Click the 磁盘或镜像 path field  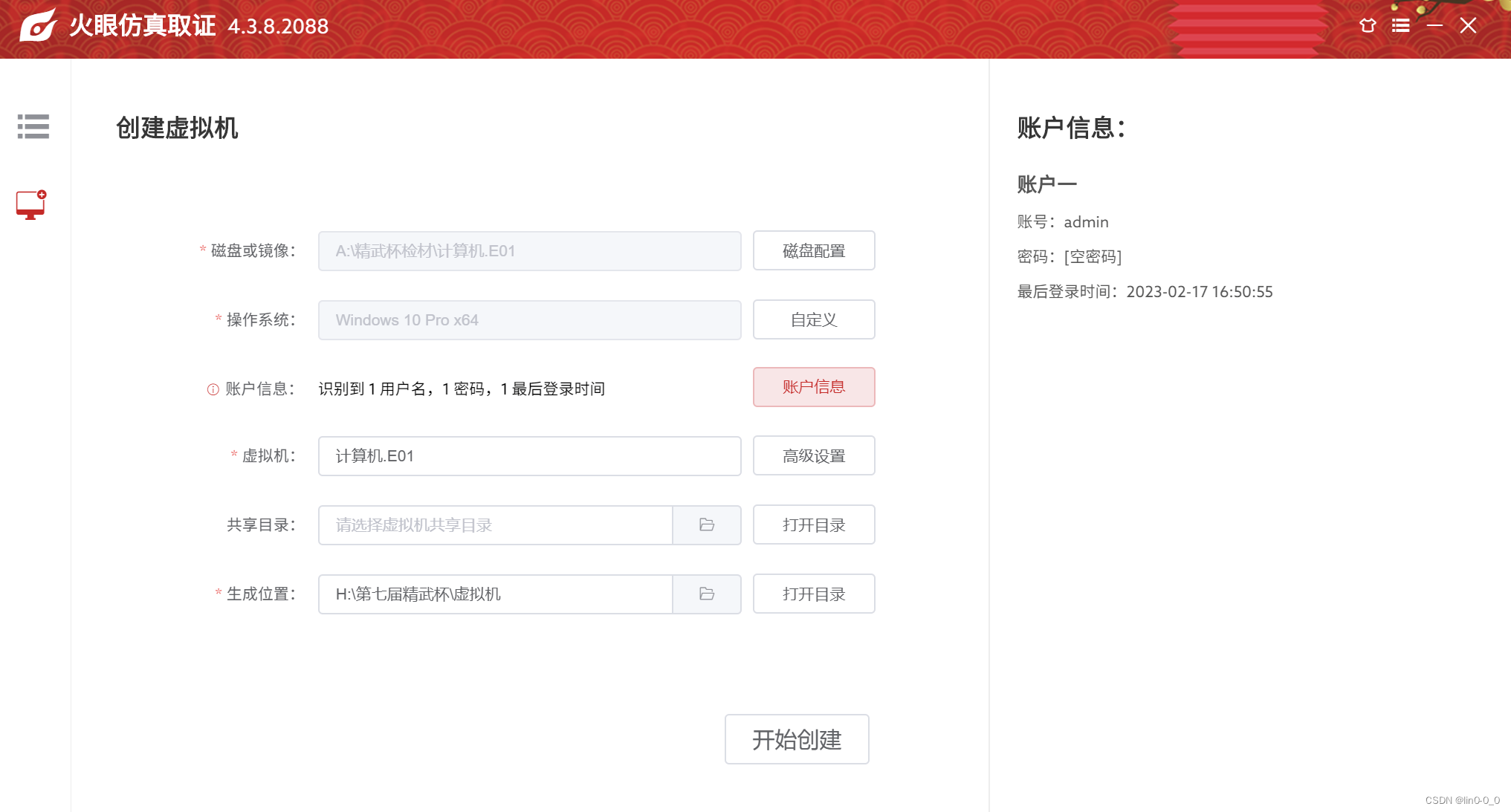(530, 251)
